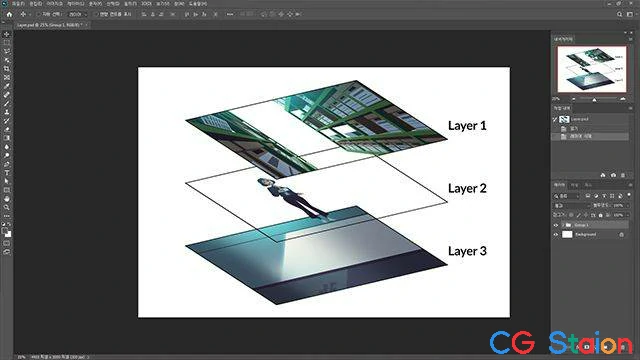Select the Crop tool
The width and height of the screenshot is (640, 360).
click(7, 69)
